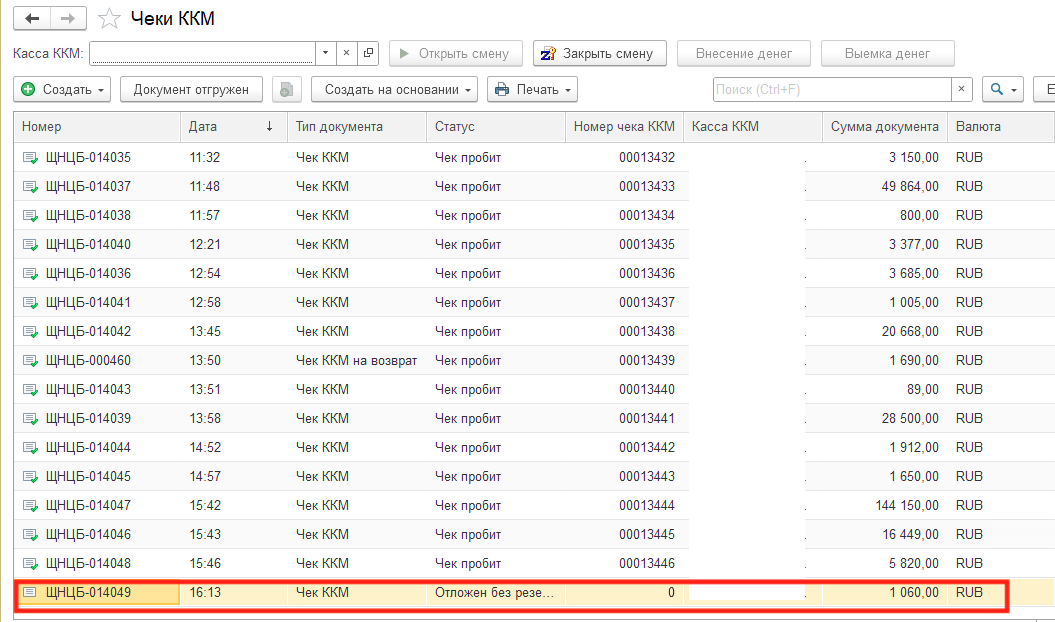Expand the Касса ККМ dropdown arrow
The width and height of the screenshot is (1055, 622).
[x=326, y=53]
